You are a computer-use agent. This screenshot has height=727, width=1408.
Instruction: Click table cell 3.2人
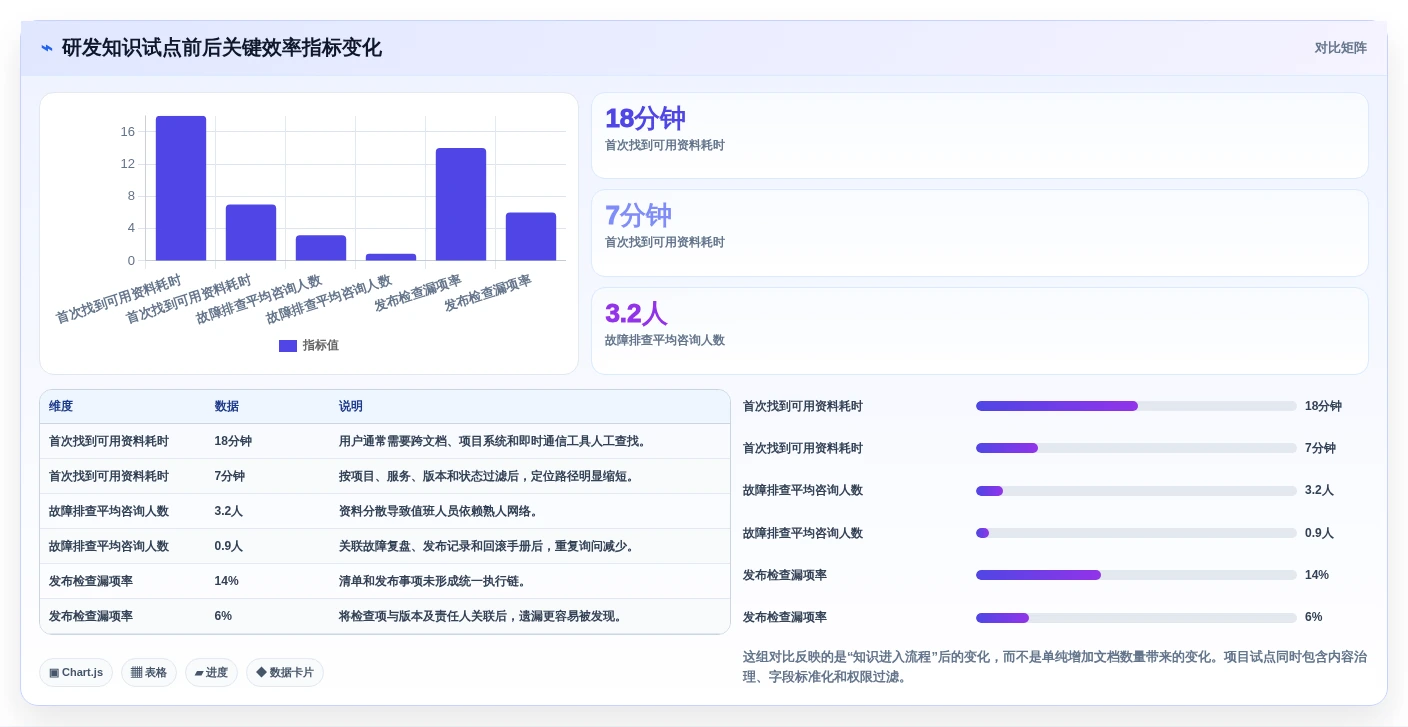click(228, 511)
